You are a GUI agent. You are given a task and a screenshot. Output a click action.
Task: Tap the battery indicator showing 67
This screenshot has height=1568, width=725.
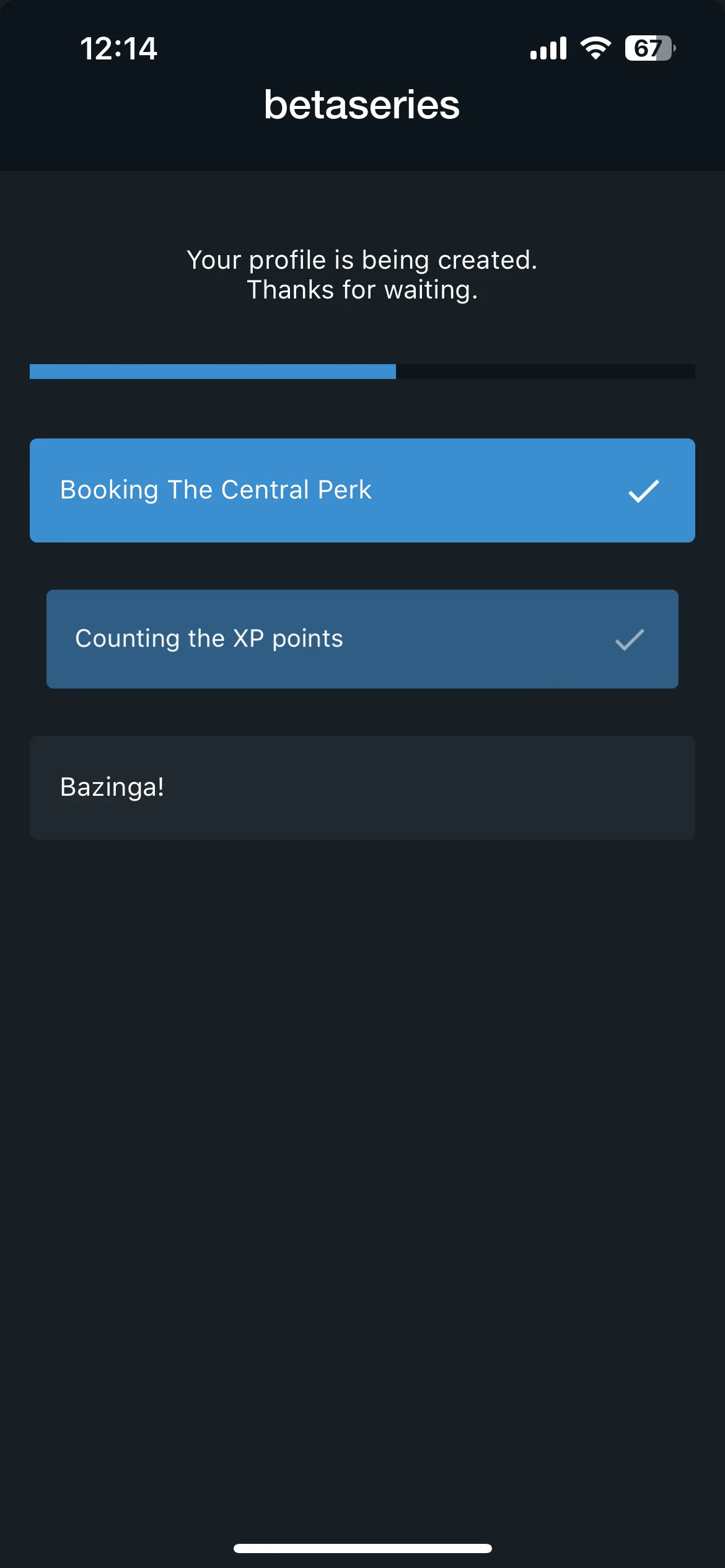coord(650,48)
